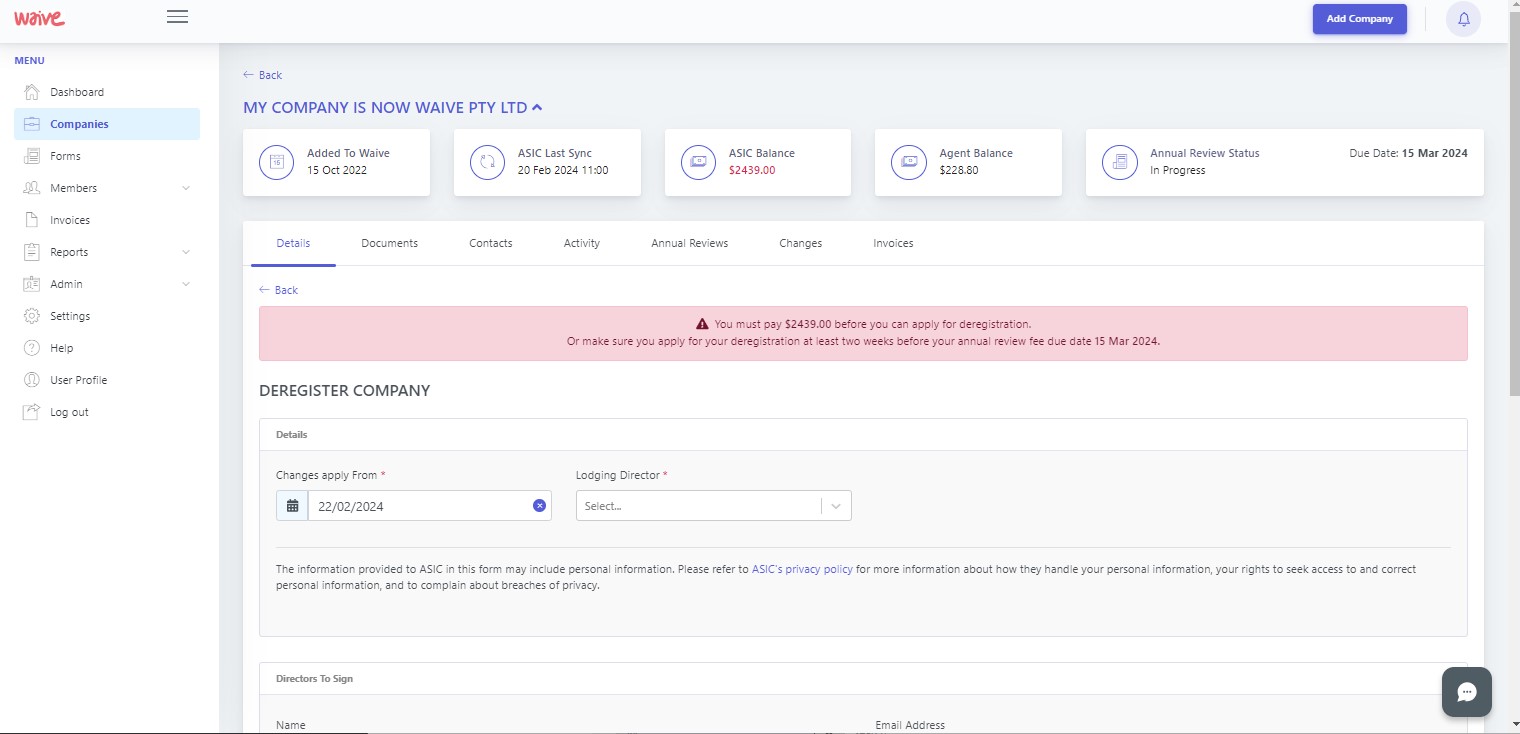Click the Companies briefcase icon
This screenshot has height=734, width=1520.
pyautogui.click(x=31, y=124)
